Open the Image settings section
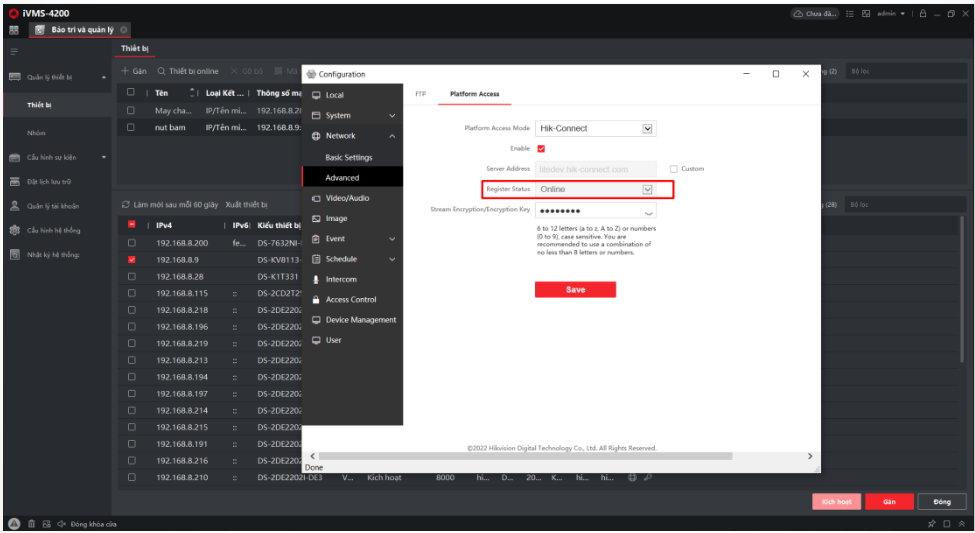 pyautogui.click(x=336, y=218)
